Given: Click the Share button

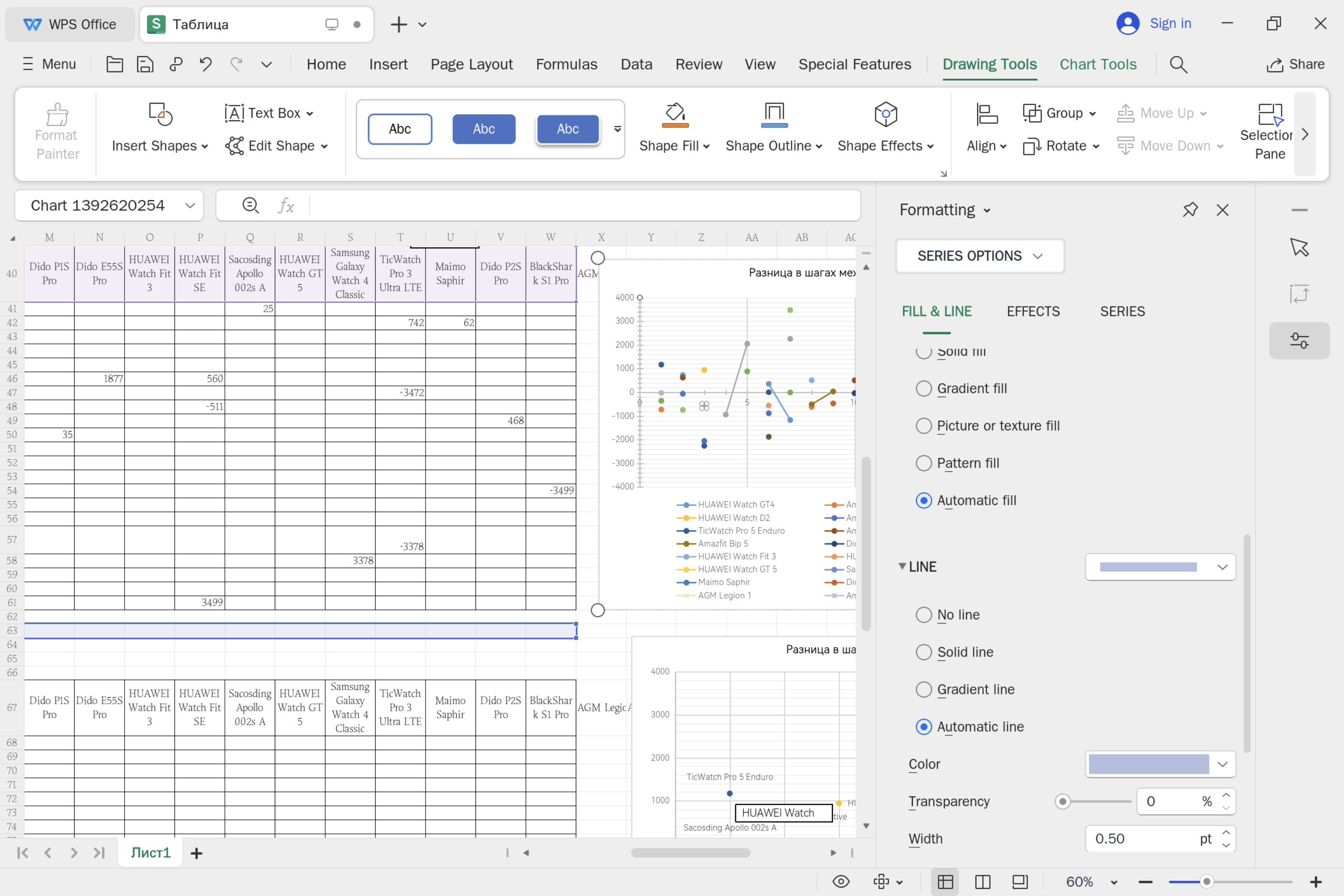Looking at the screenshot, I should click(x=1295, y=64).
